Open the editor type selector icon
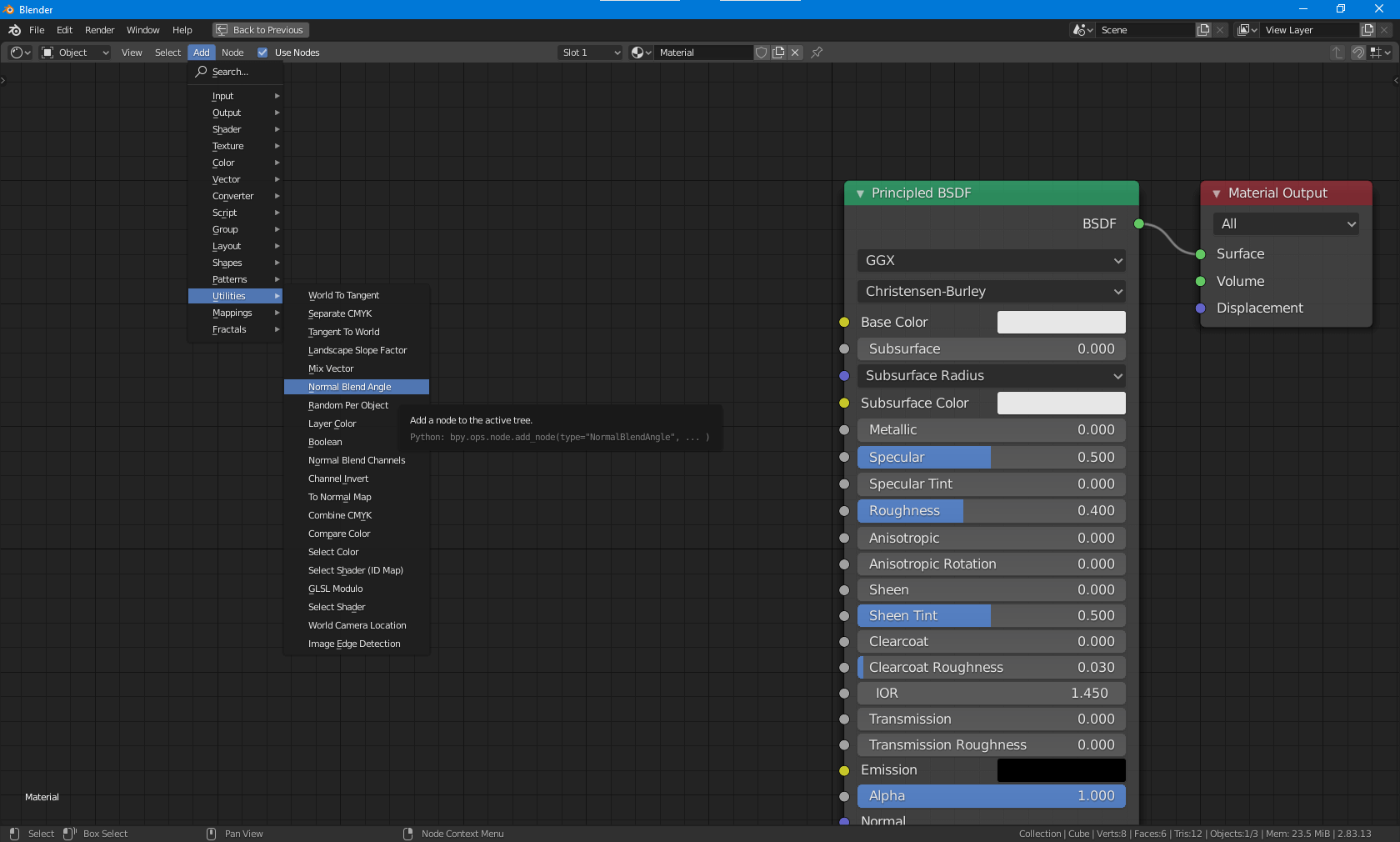 pos(17,53)
